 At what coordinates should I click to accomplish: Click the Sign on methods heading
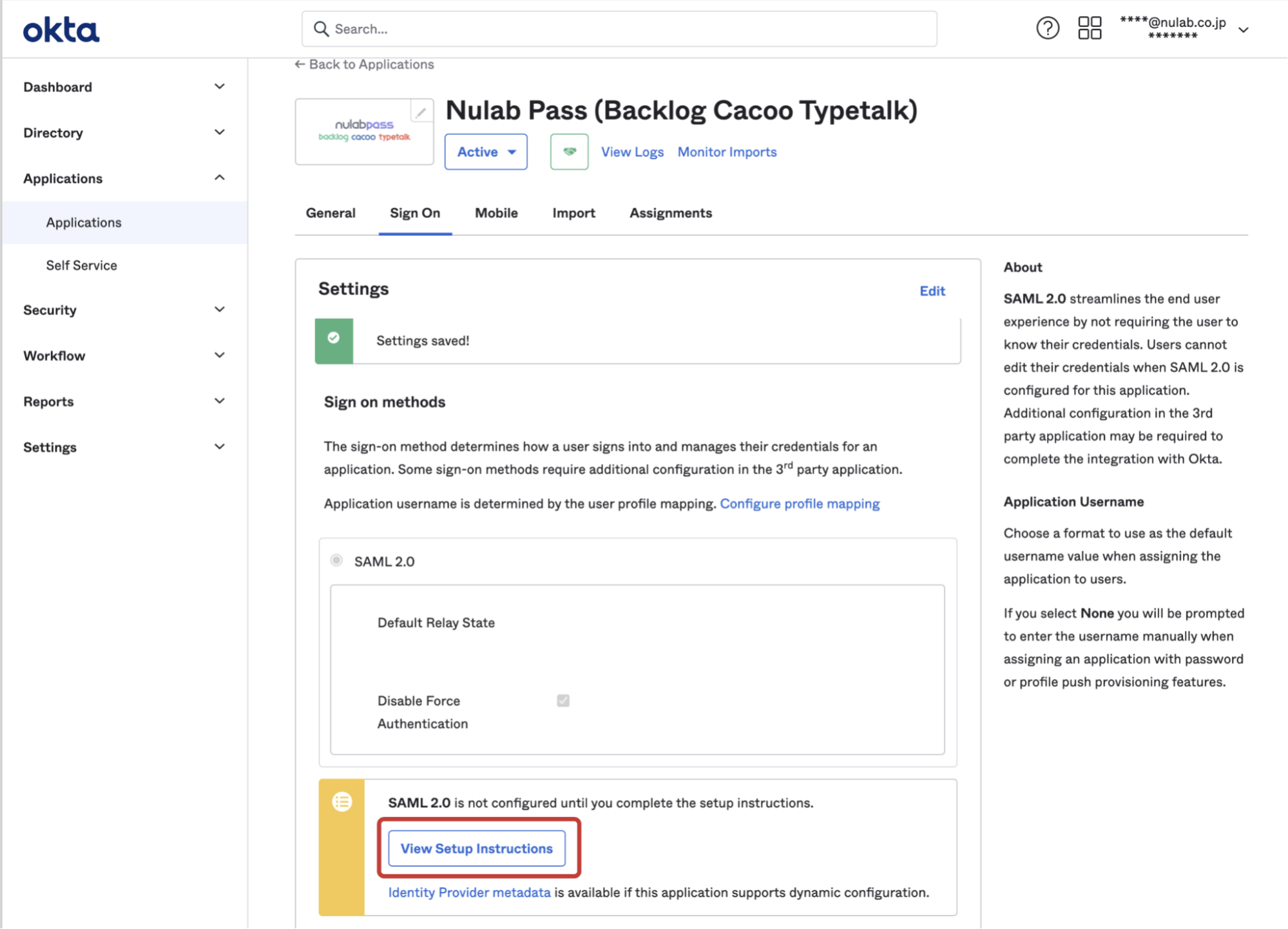385,402
